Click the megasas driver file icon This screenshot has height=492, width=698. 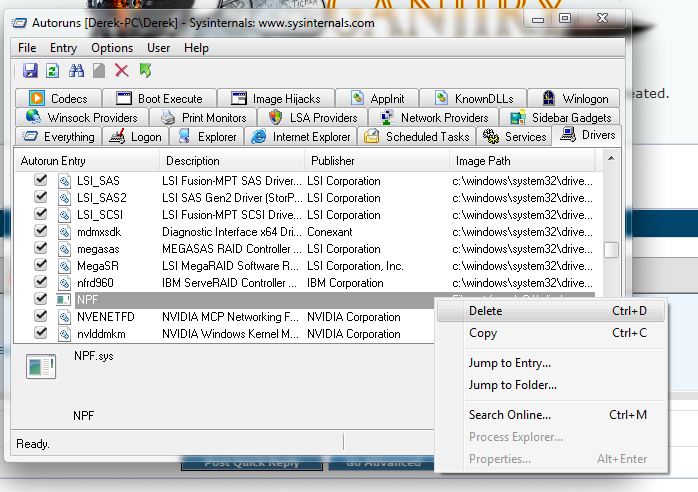click(x=64, y=248)
